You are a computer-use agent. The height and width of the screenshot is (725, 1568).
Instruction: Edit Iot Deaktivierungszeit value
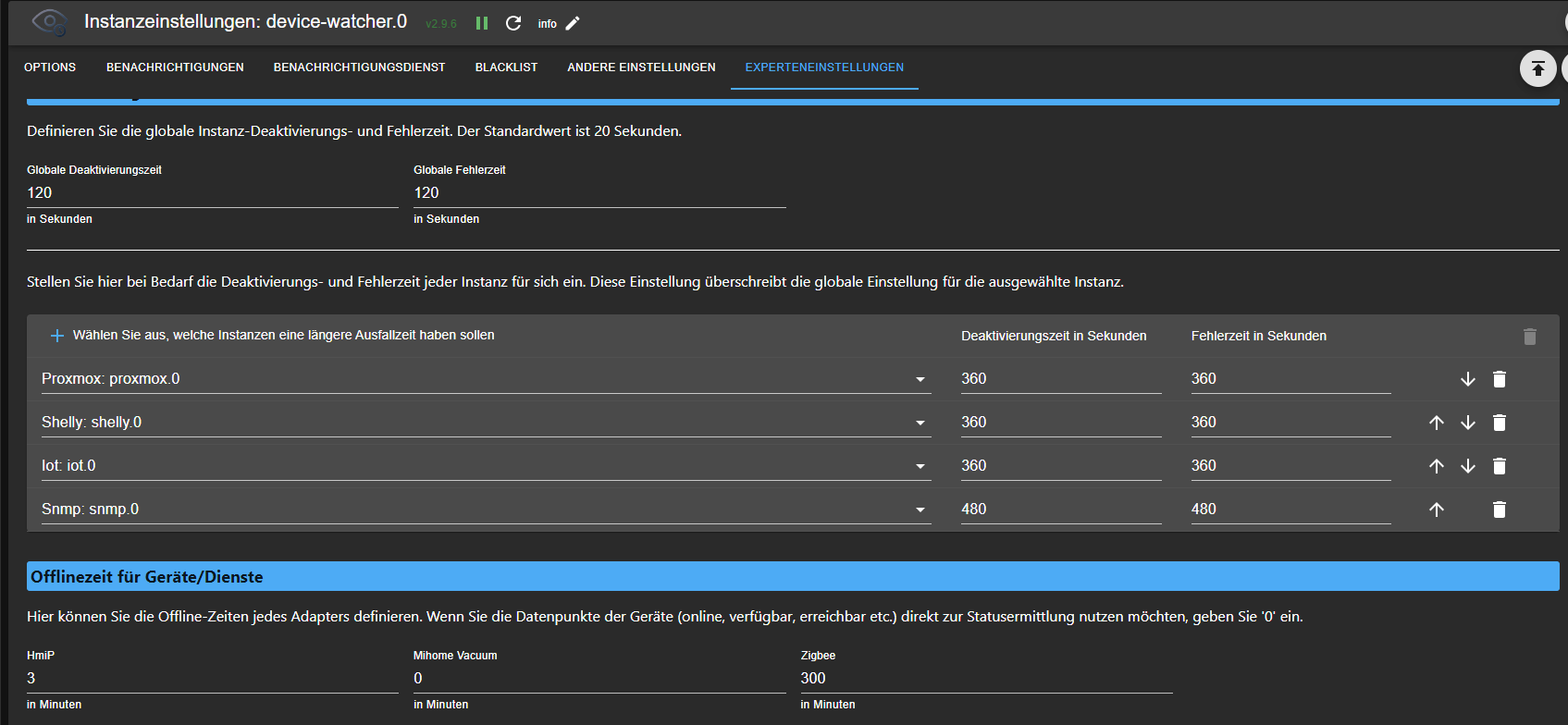tap(1061, 466)
